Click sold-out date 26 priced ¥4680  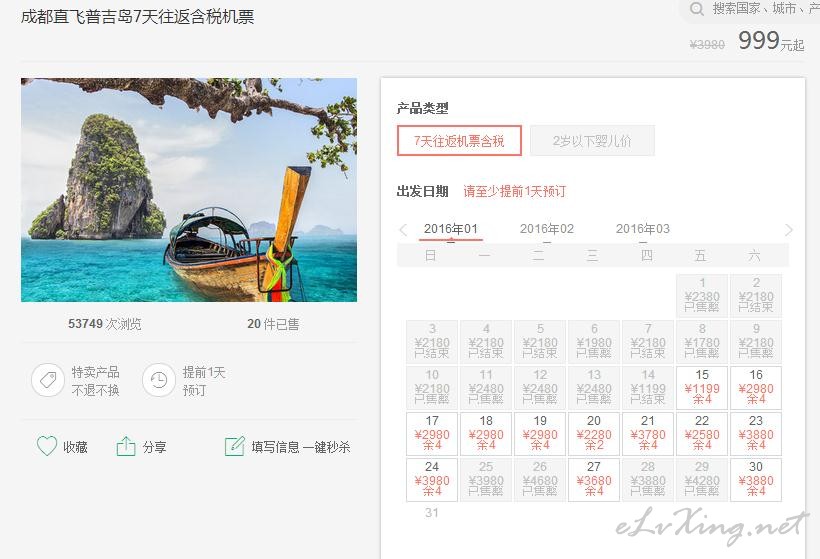(540, 480)
